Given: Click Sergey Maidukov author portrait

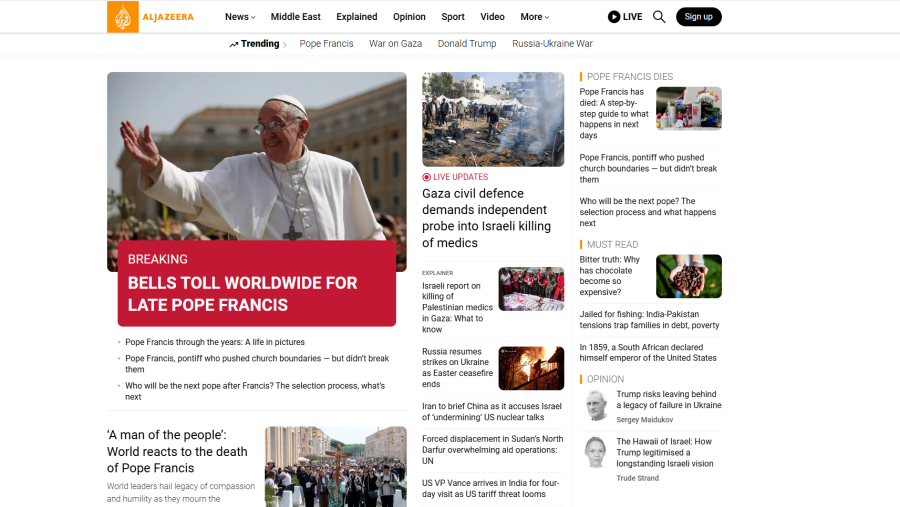Looking at the screenshot, I should [595, 405].
